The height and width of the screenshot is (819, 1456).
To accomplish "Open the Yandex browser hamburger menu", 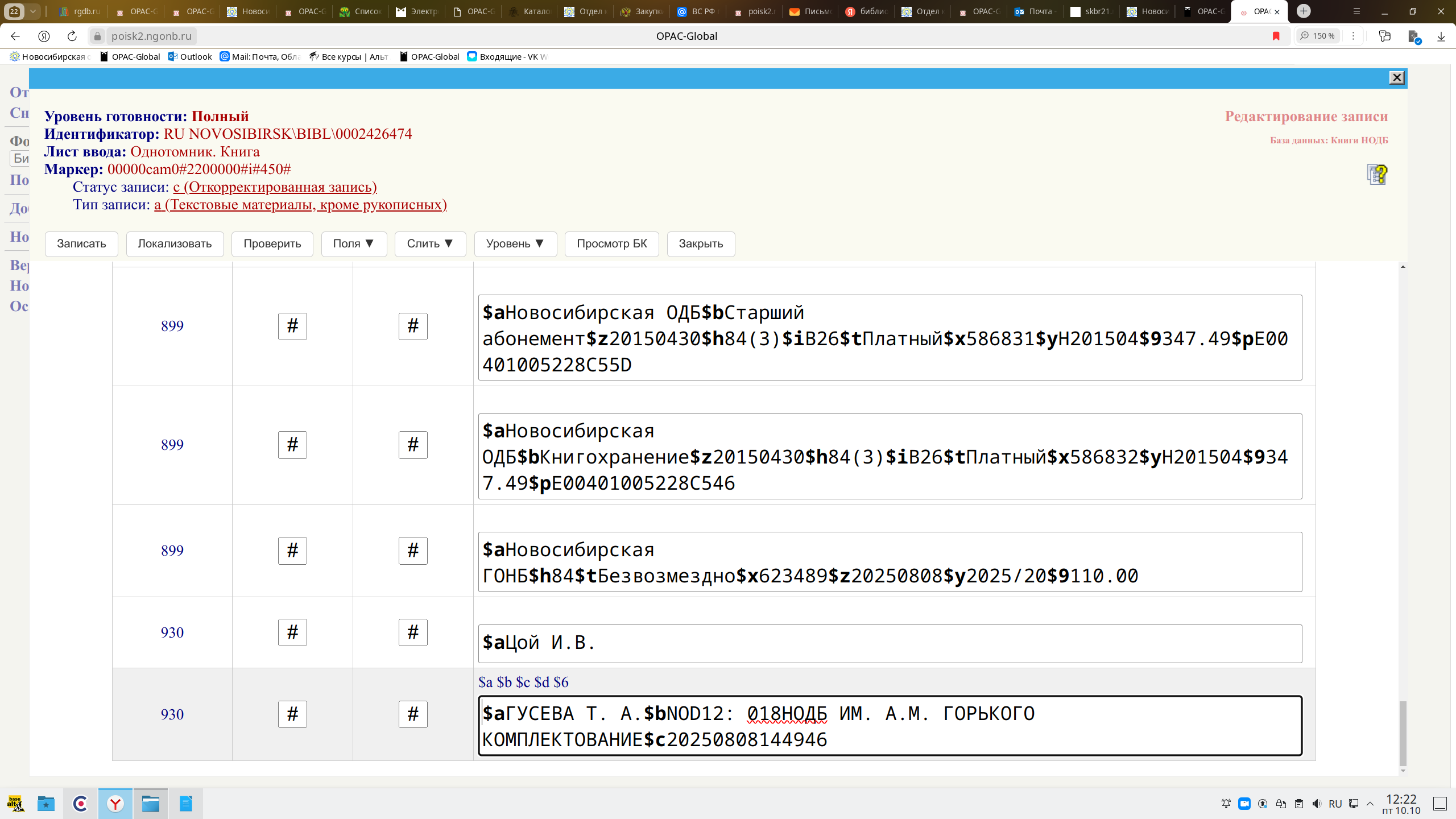I will pos(1356,11).
